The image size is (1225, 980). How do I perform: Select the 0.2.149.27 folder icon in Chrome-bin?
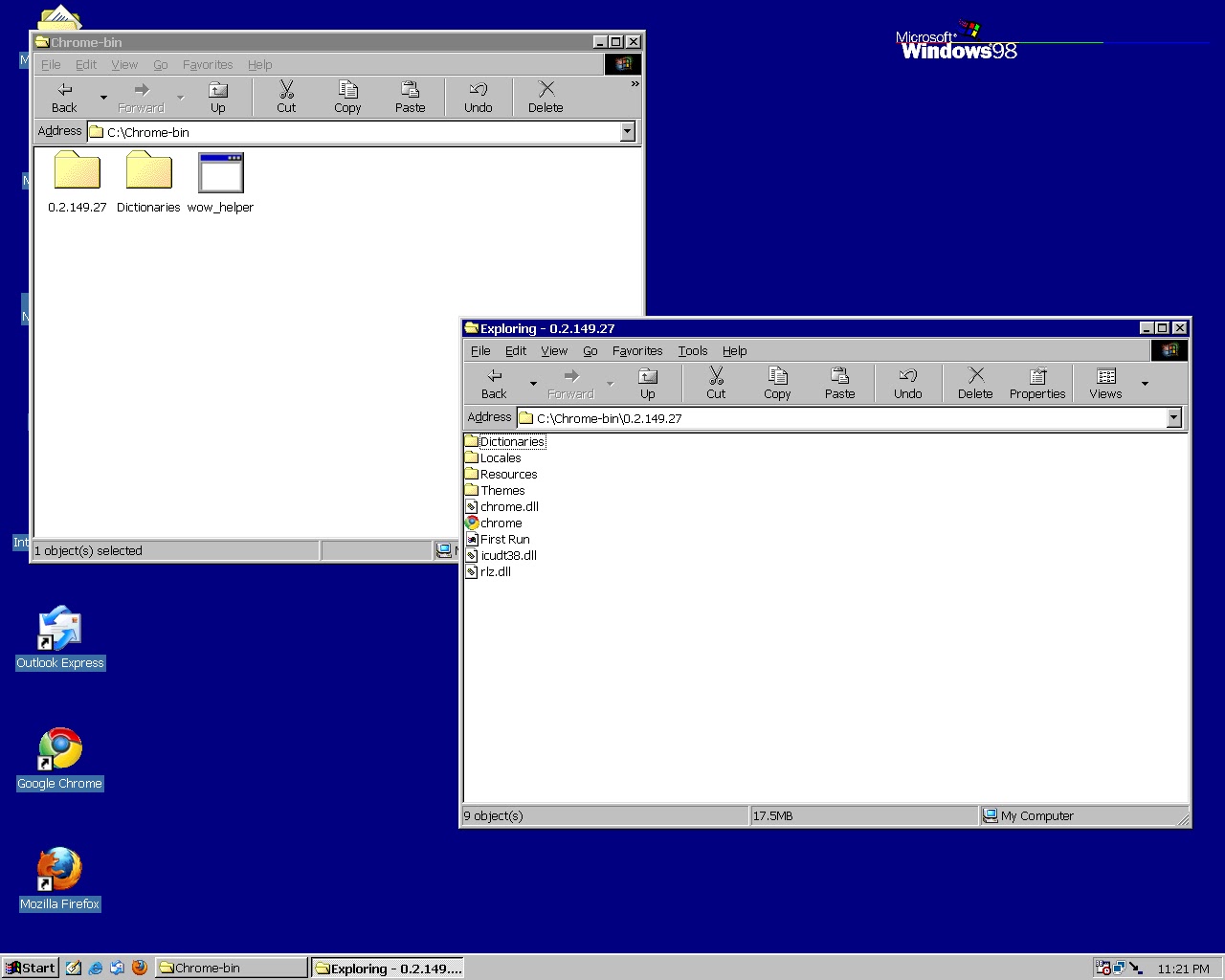pos(78,182)
